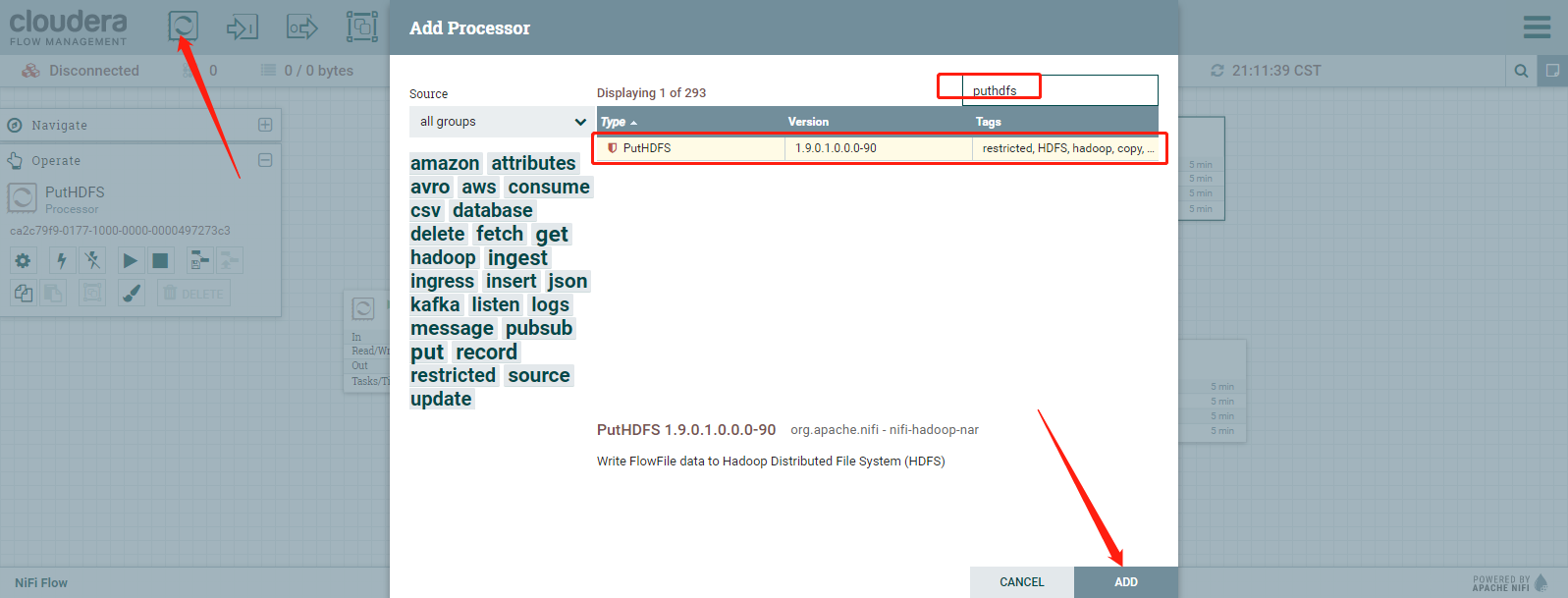Click version cell 1.9.0.1.0.0.0-90

pyautogui.click(x=836, y=148)
